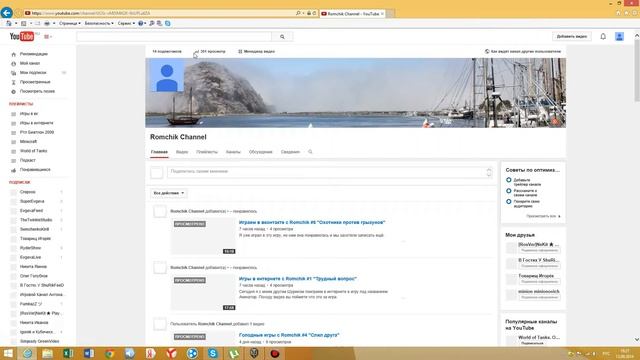This screenshot has height=360, width=640.
Task: Open the World of Tanks playlist
Action: click(33, 151)
